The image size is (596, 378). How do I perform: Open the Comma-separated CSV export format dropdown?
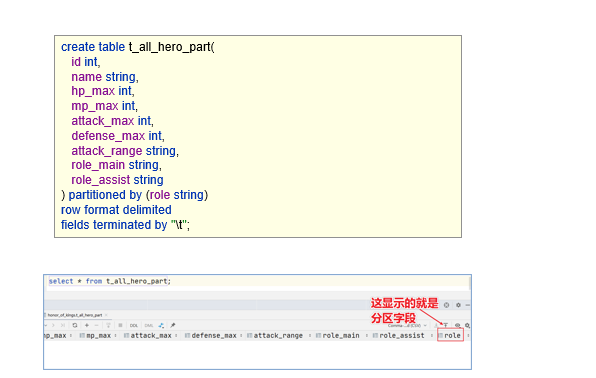(407, 326)
